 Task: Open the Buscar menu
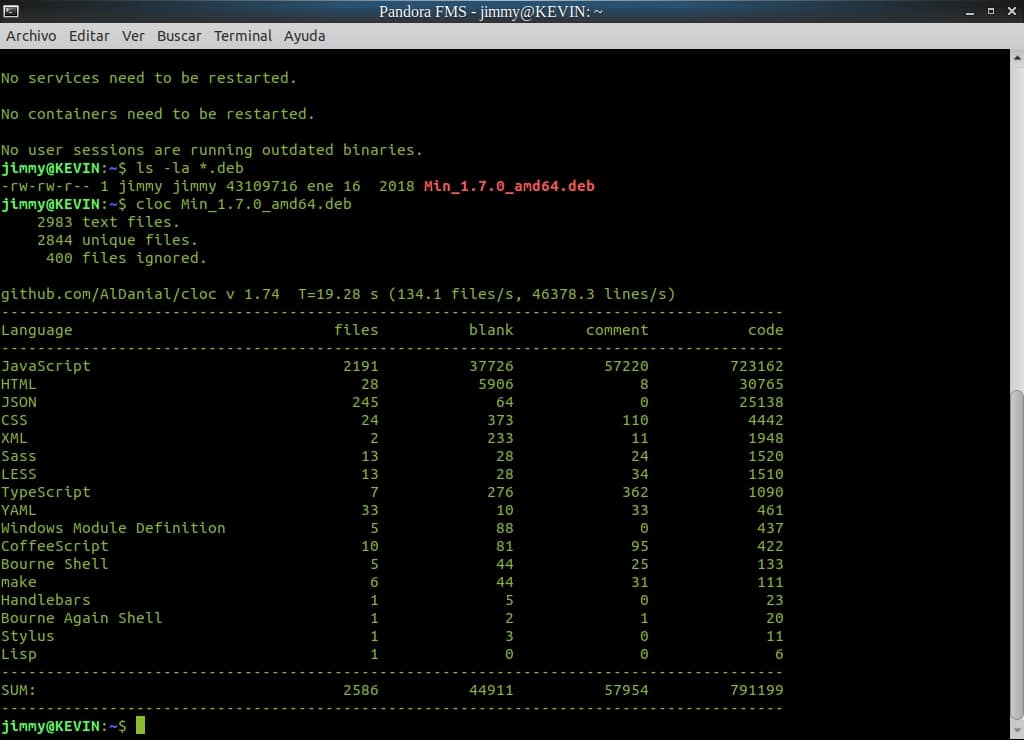click(179, 35)
